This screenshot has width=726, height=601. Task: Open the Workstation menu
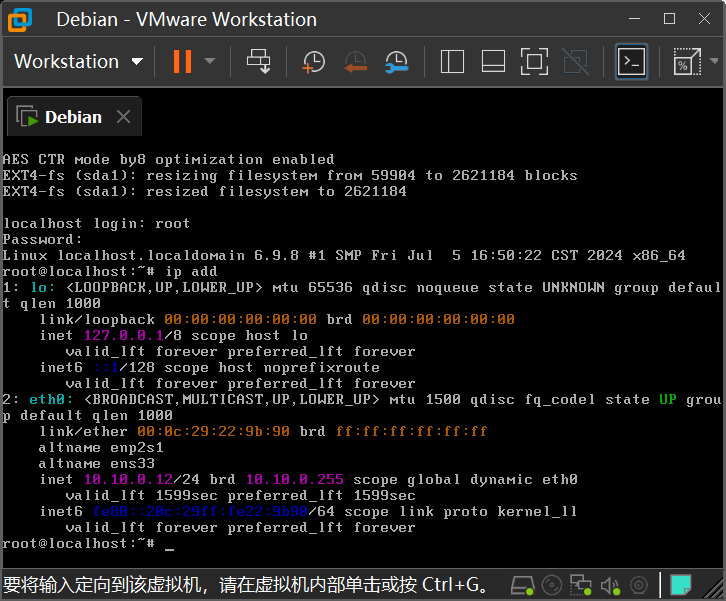pyautogui.click(x=79, y=62)
